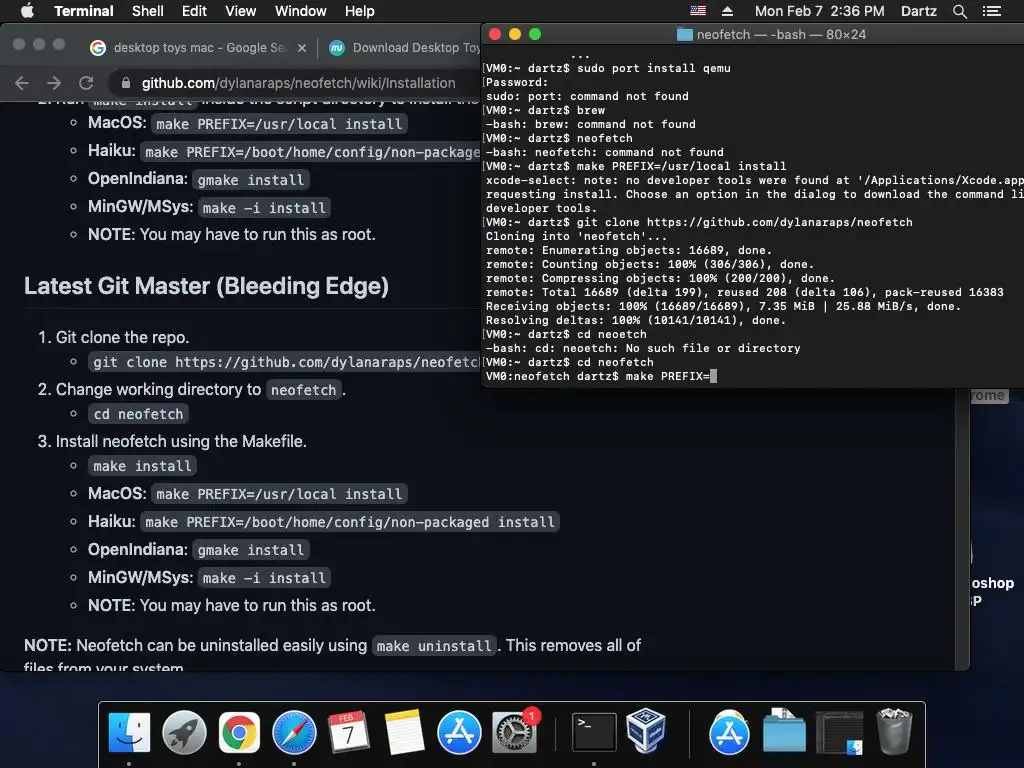Click the git clone command code text

tap(286, 362)
